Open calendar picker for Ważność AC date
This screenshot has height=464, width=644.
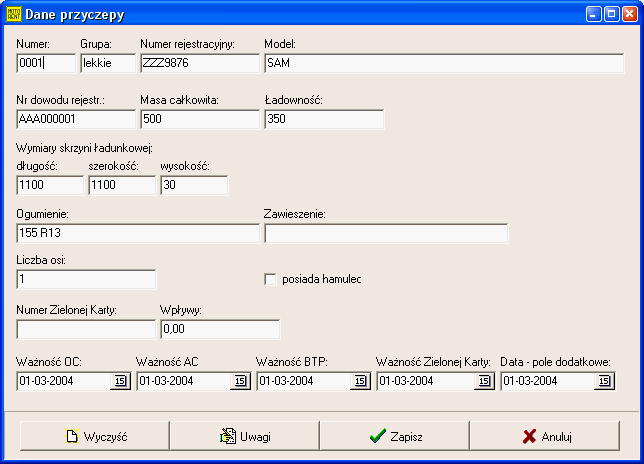[241, 380]
